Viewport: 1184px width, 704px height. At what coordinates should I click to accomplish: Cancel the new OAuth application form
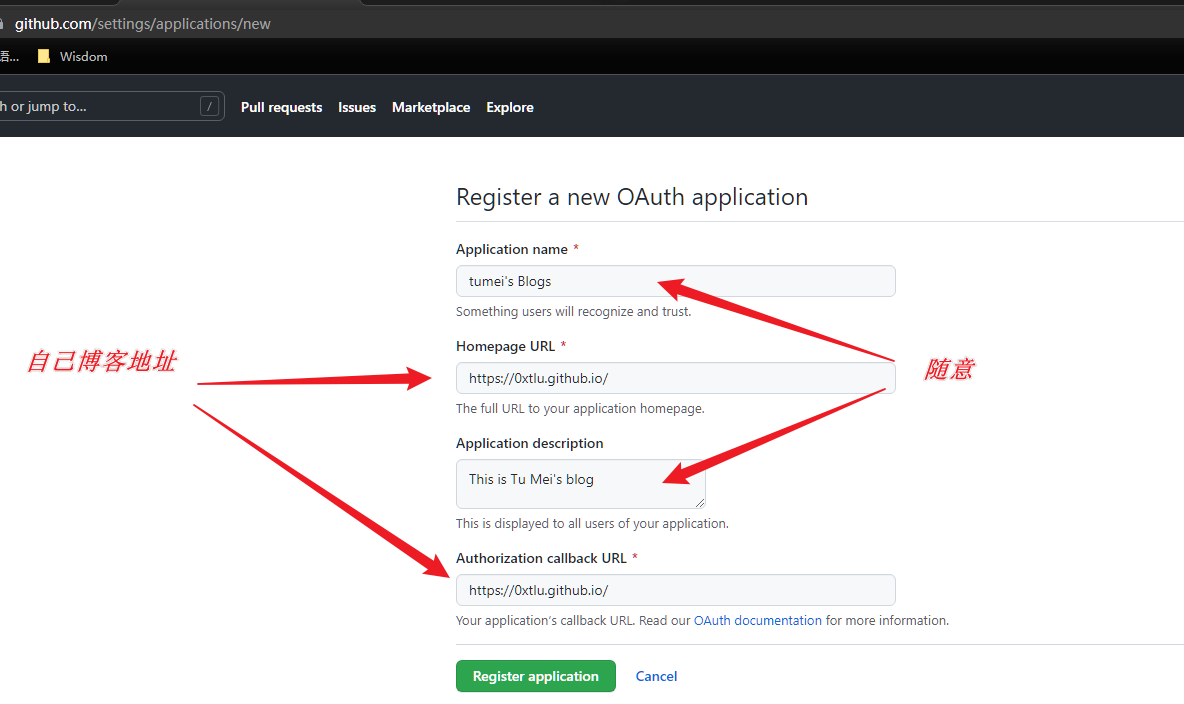click(656, 677)
